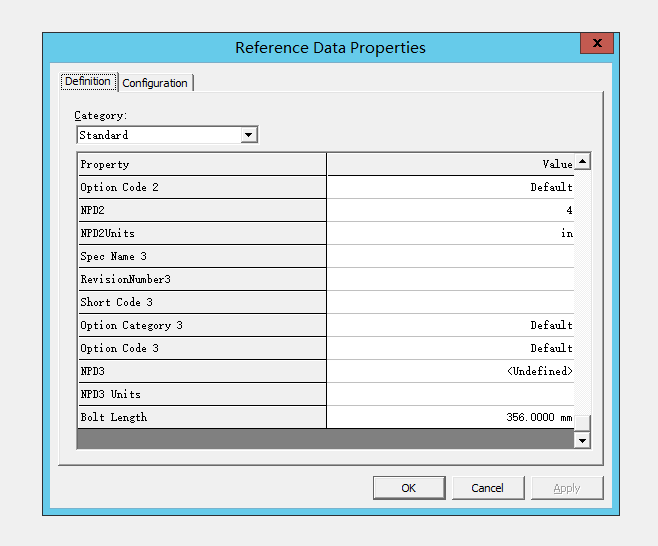The width and height of the screenshot is (658, 546).
Task: Click the empty RevisionNumber3 value cell
Action: [x=450, y=279]
